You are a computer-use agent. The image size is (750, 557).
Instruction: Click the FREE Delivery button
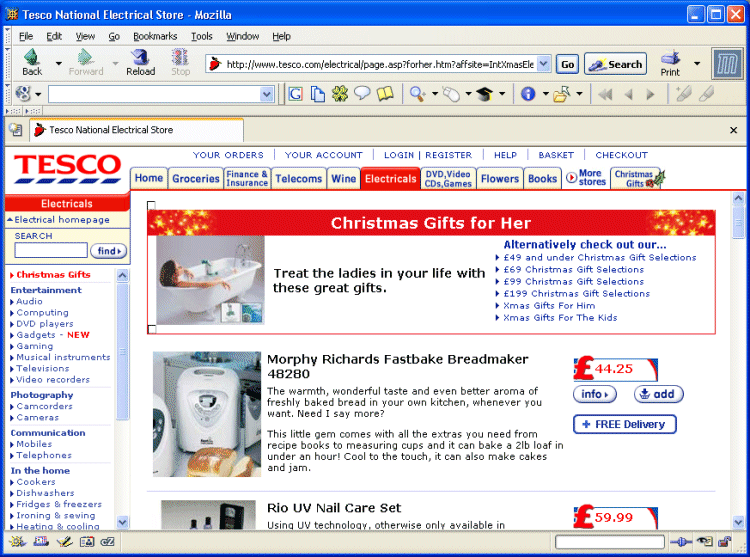(624, 424)
